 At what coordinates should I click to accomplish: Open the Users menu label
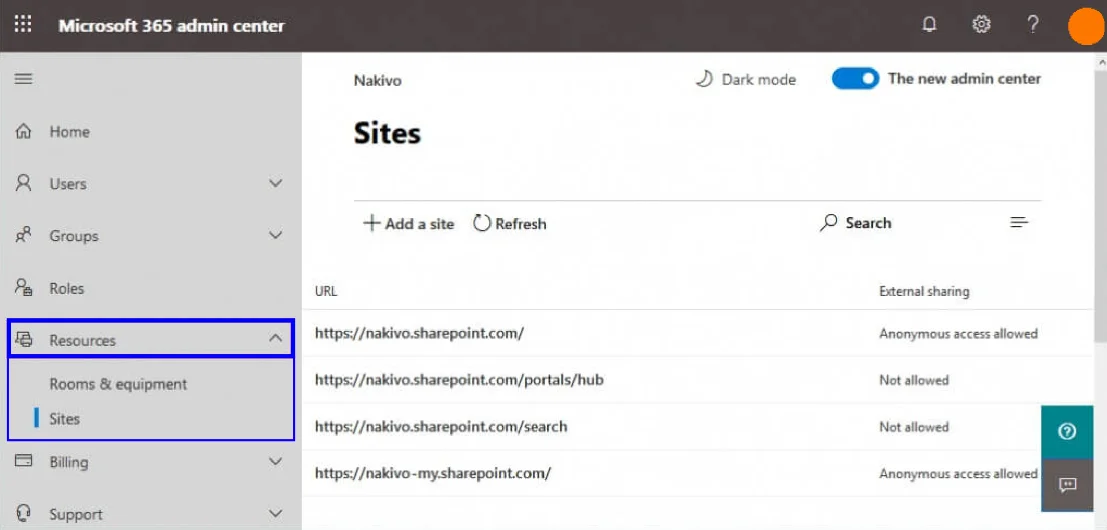(68, 184)
